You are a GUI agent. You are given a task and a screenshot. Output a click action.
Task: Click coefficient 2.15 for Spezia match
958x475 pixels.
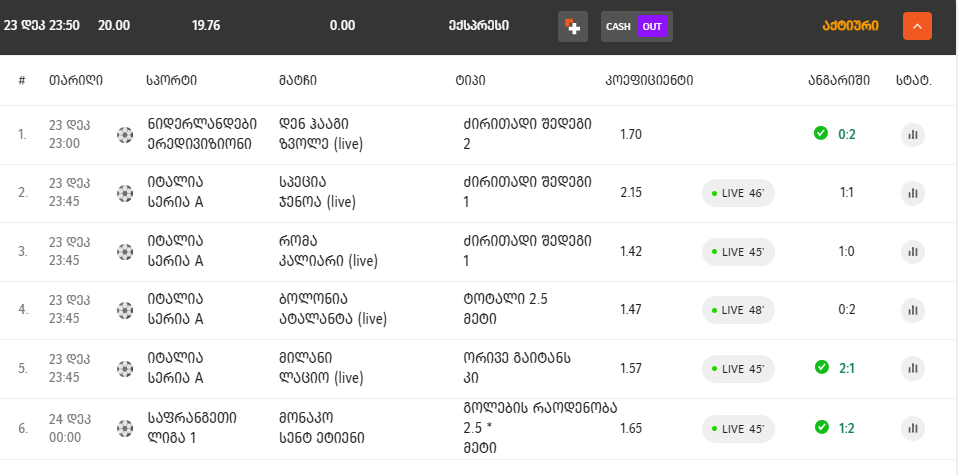[x=631, y=193]
